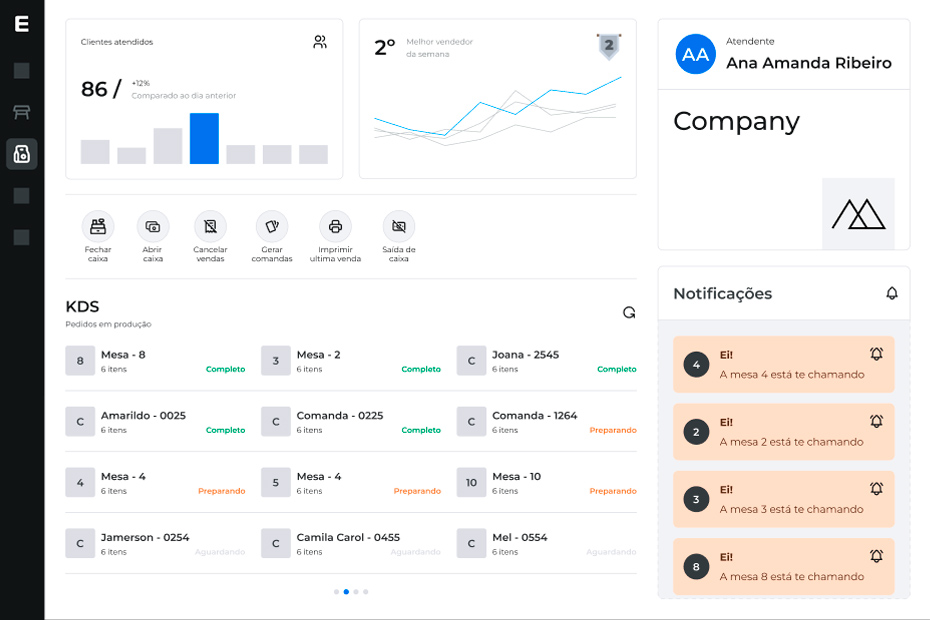
Task: Click the Fechar caixa icon
Action: click(x=98, y=227)
